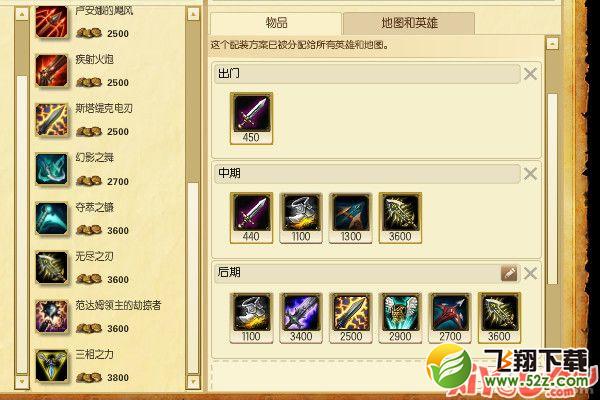Viewport: 600px width, 400px height.
Task: Click the right panel scroll up arrow
Action: [552, 44]
